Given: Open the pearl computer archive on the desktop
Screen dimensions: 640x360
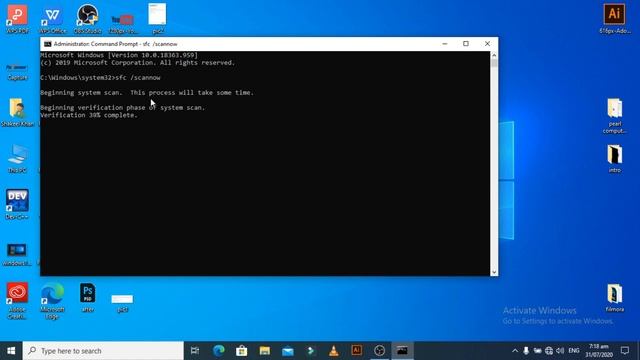Looking at the screenshot, I should (615, 115).
